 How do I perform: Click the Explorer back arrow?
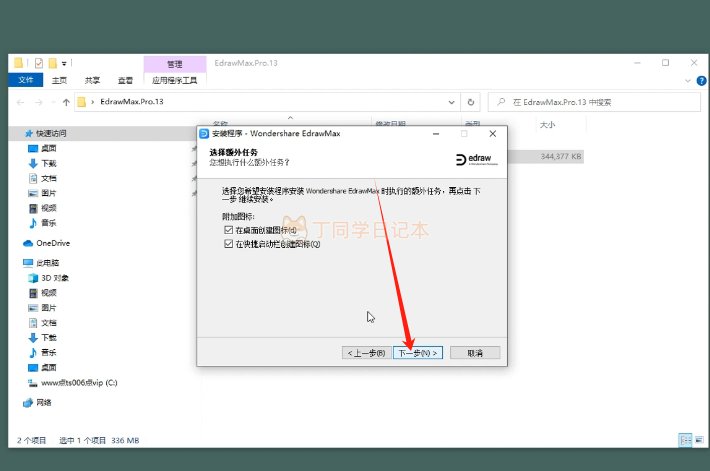click(x=20, y=102)
